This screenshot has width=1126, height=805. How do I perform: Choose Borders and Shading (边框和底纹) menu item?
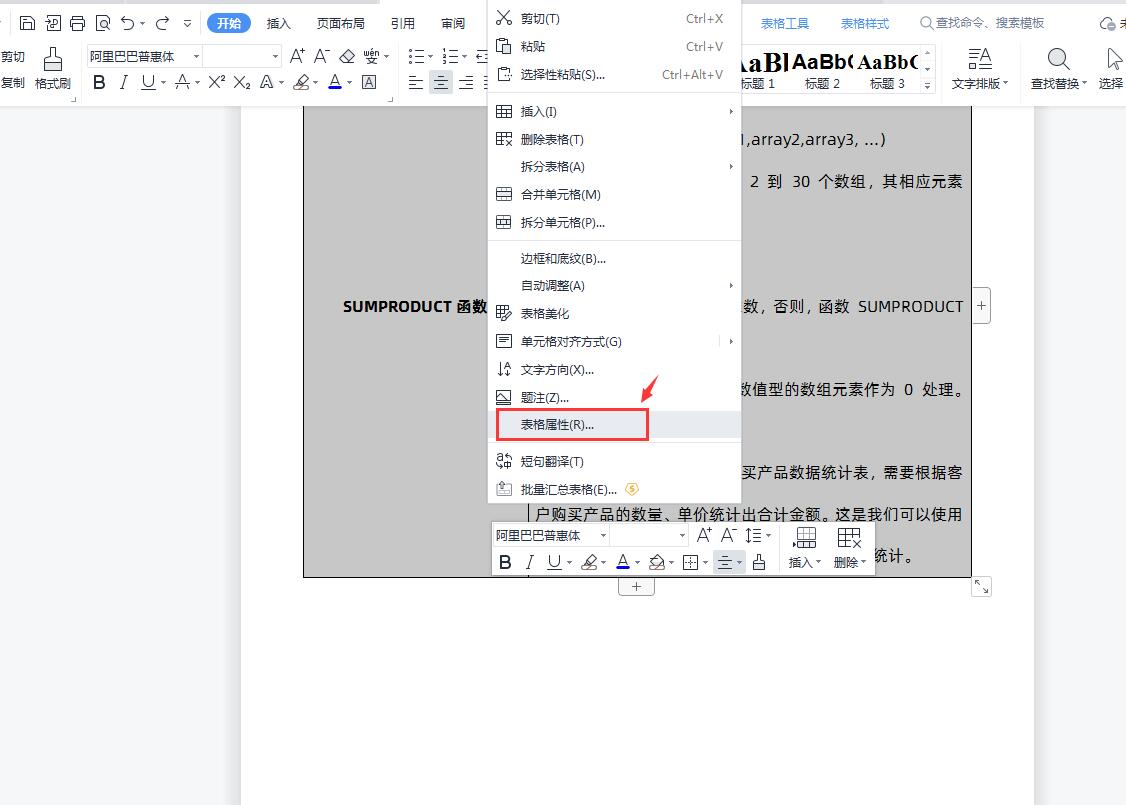tap(615, 259)
